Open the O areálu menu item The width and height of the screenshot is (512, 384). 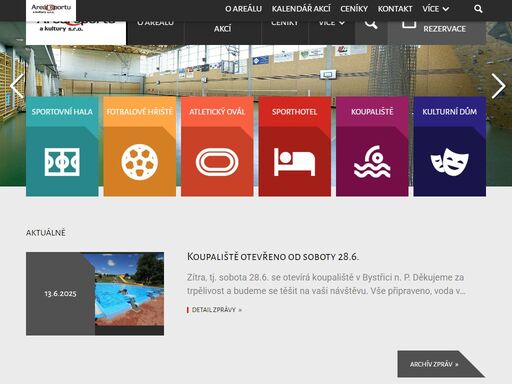click(x=243, y=9)
